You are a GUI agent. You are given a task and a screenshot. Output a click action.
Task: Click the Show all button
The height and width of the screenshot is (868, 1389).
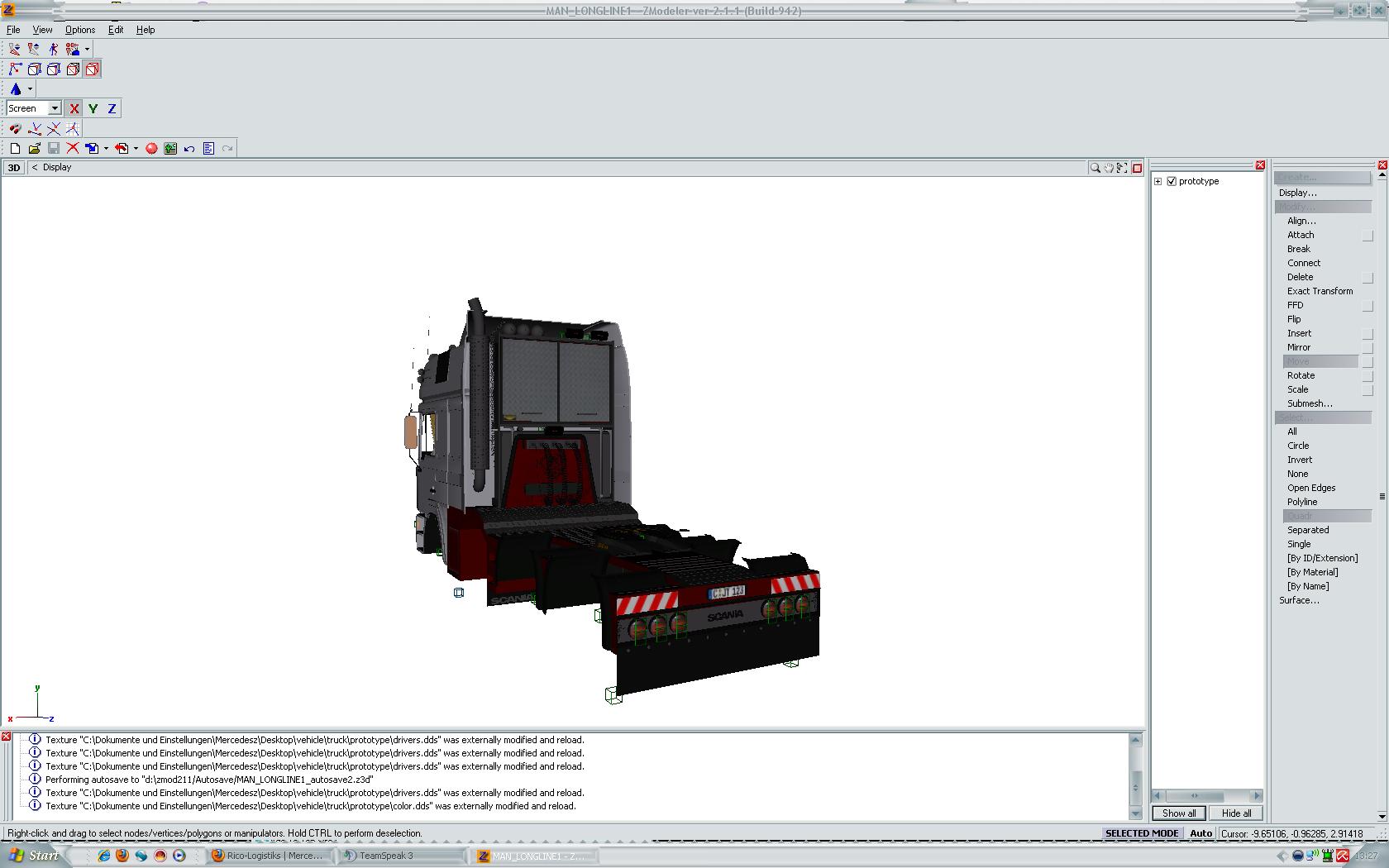(x=1178, y=813)
